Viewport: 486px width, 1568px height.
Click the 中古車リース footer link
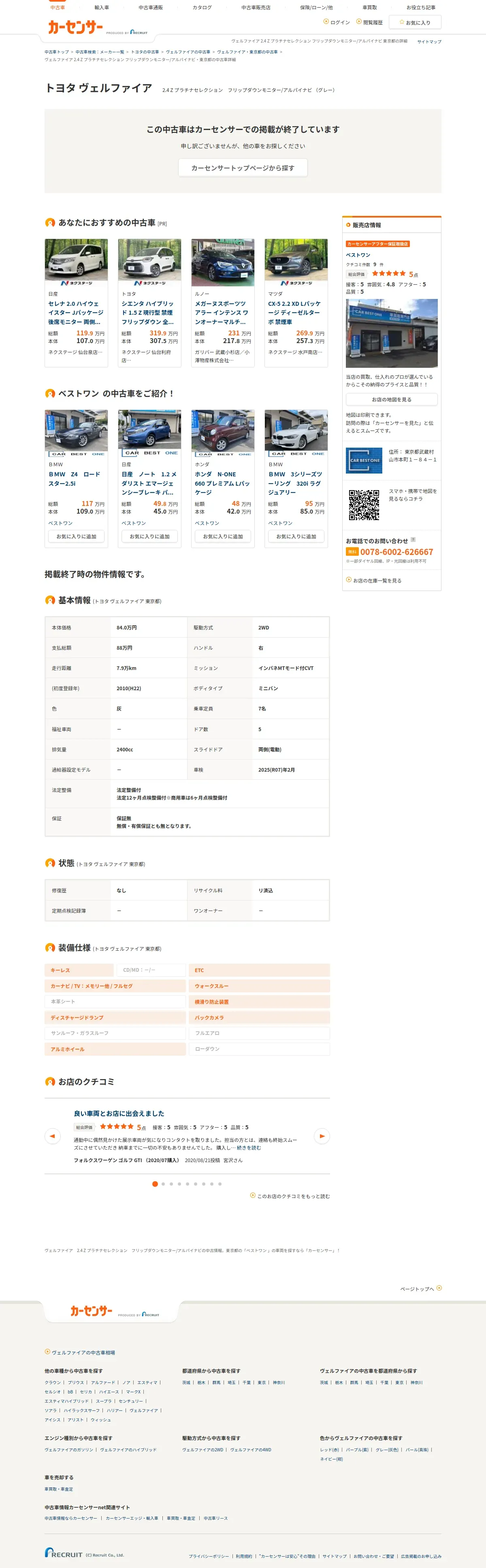[x=215, y=1518]
